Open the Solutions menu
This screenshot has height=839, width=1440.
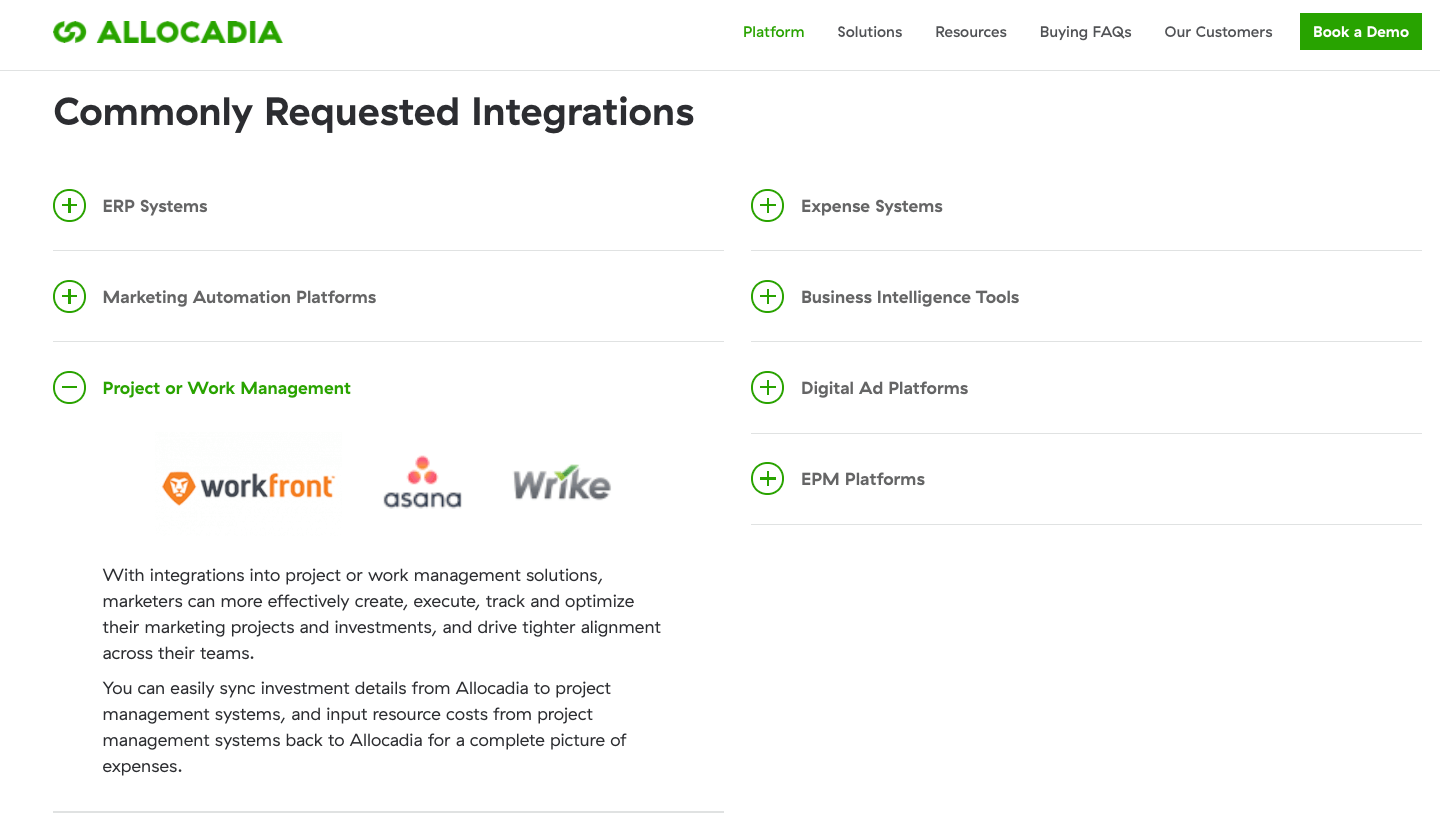869,32
